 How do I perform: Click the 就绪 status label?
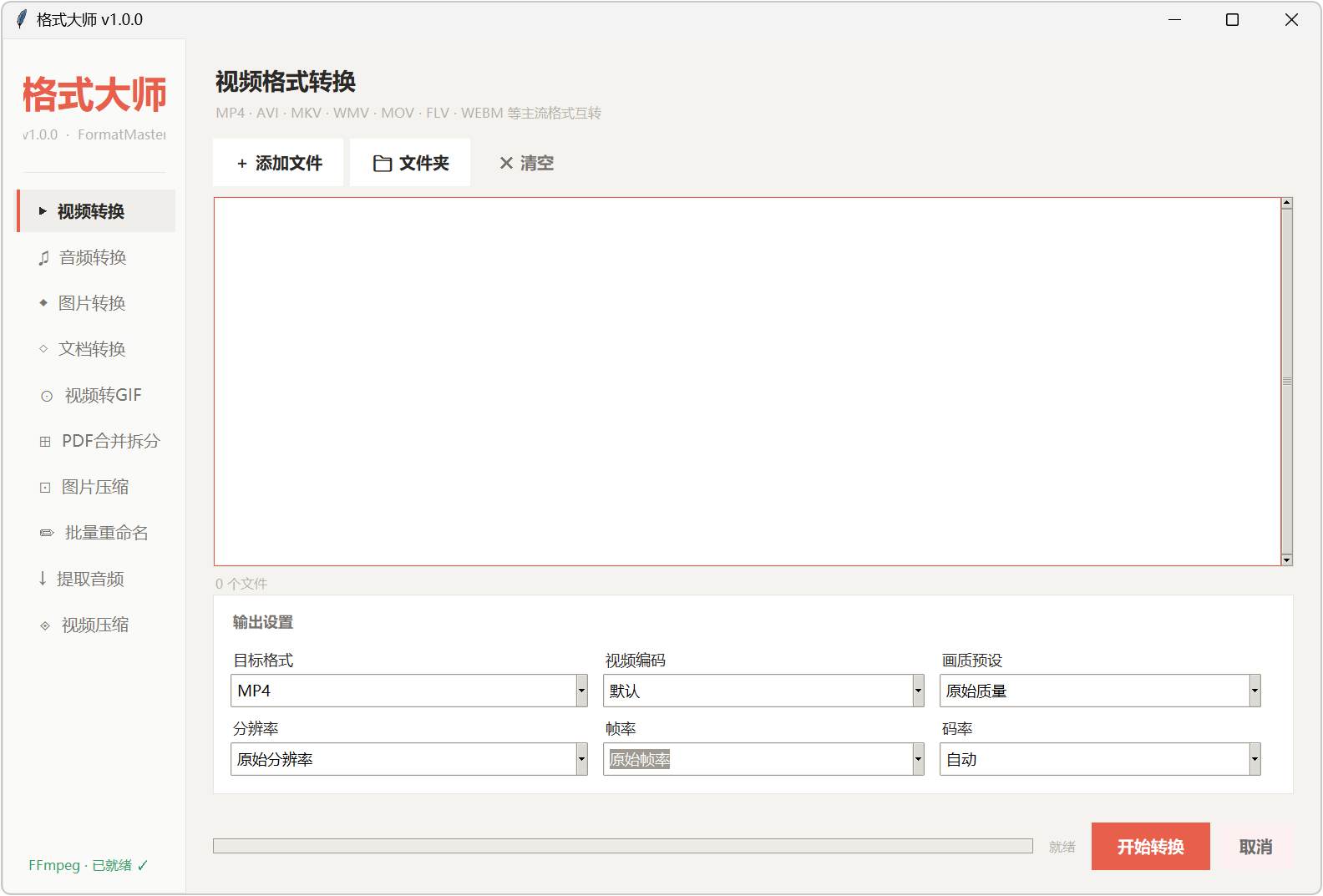(x=1062, y=847)
